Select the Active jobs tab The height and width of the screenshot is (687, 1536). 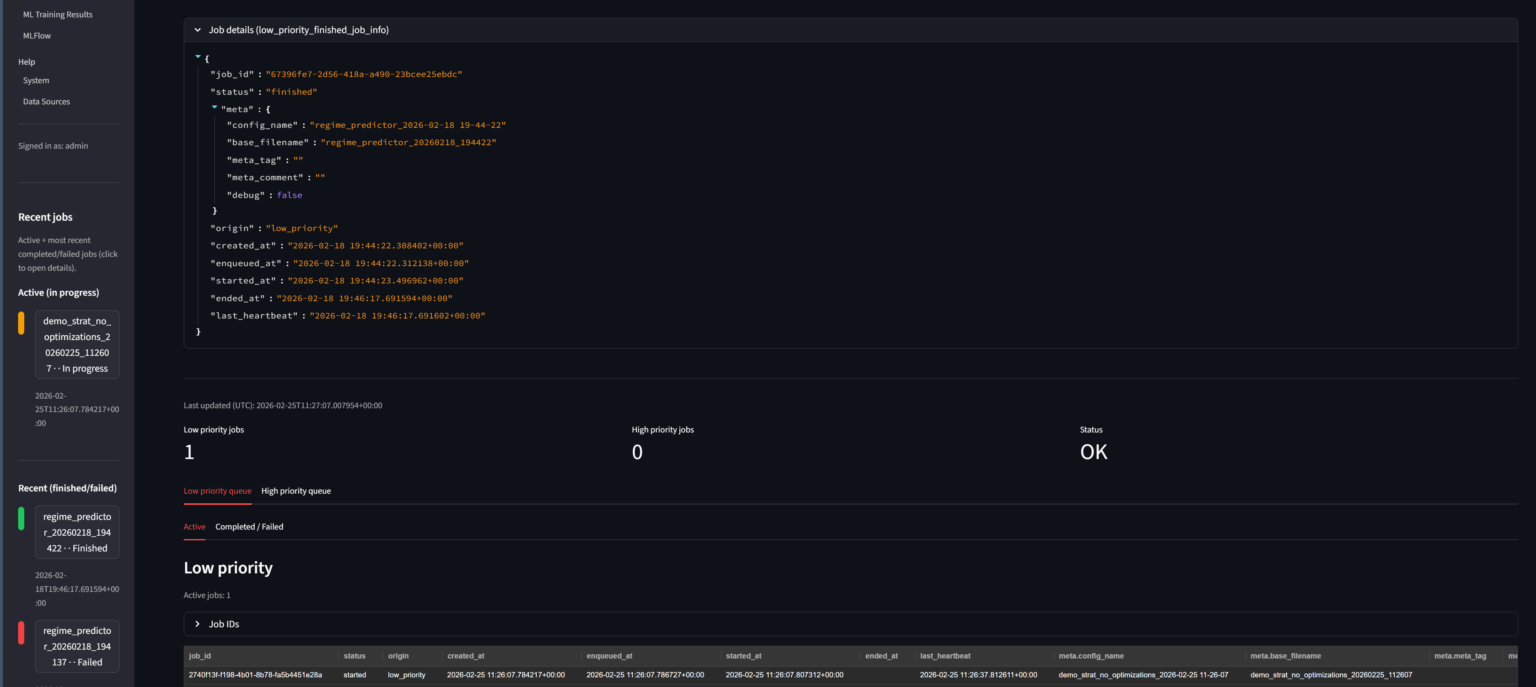tap(194, 526)
